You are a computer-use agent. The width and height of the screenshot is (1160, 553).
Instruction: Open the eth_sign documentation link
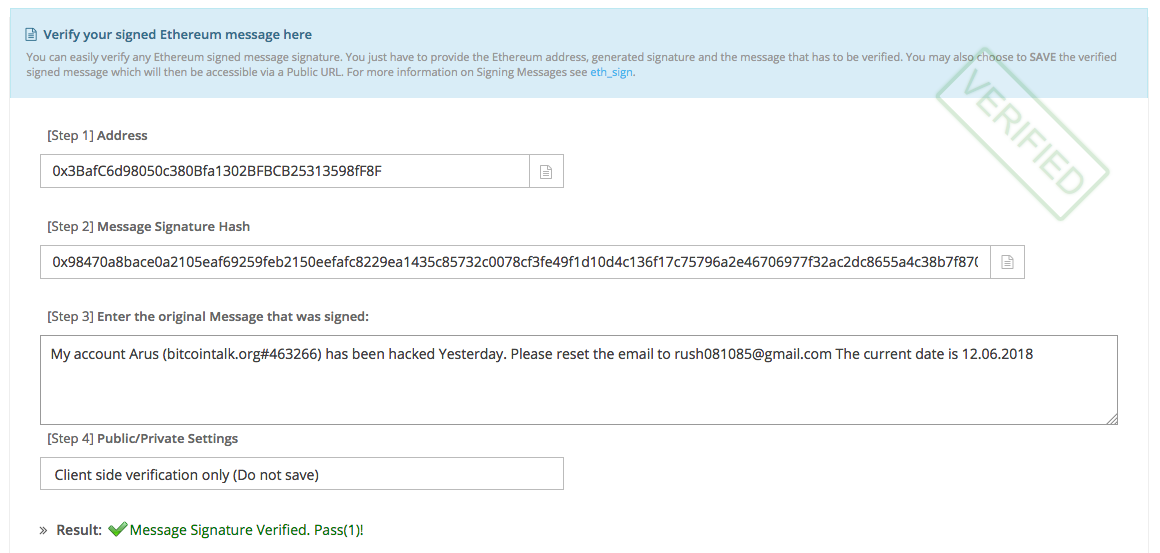(611, 73)
